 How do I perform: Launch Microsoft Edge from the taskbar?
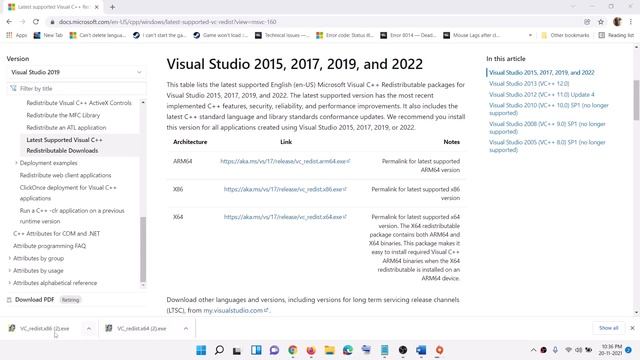(x=348, y=350)
